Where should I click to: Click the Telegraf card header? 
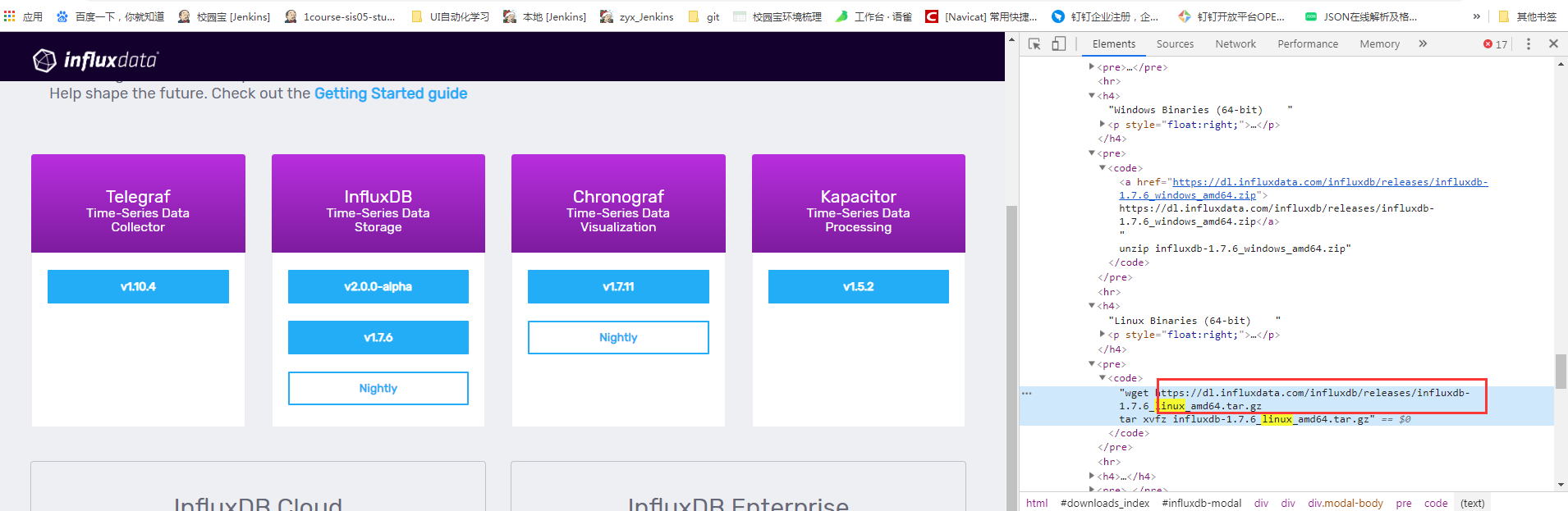(138, 203)
